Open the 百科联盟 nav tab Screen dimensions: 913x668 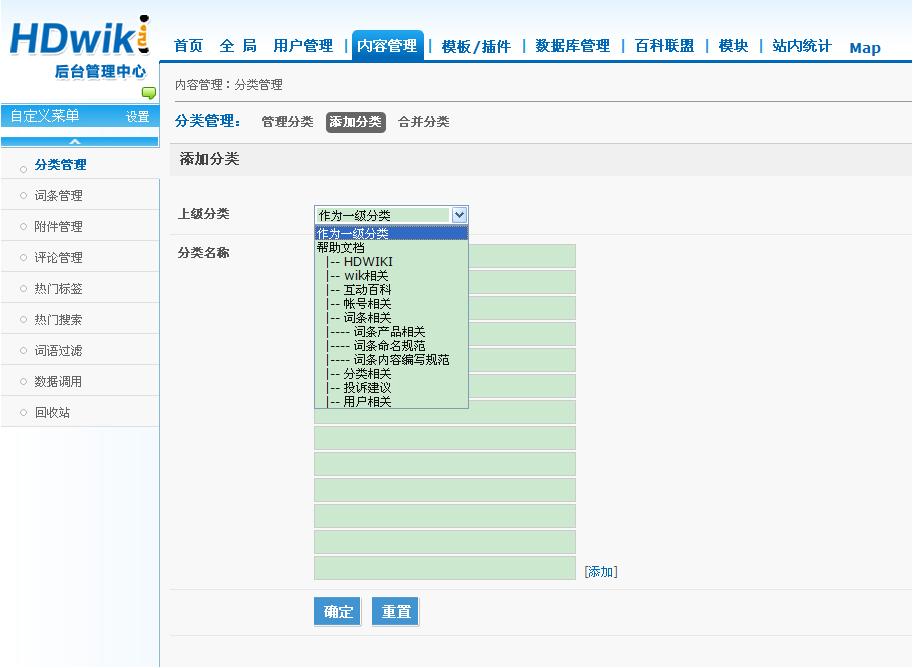coord(664,46)
